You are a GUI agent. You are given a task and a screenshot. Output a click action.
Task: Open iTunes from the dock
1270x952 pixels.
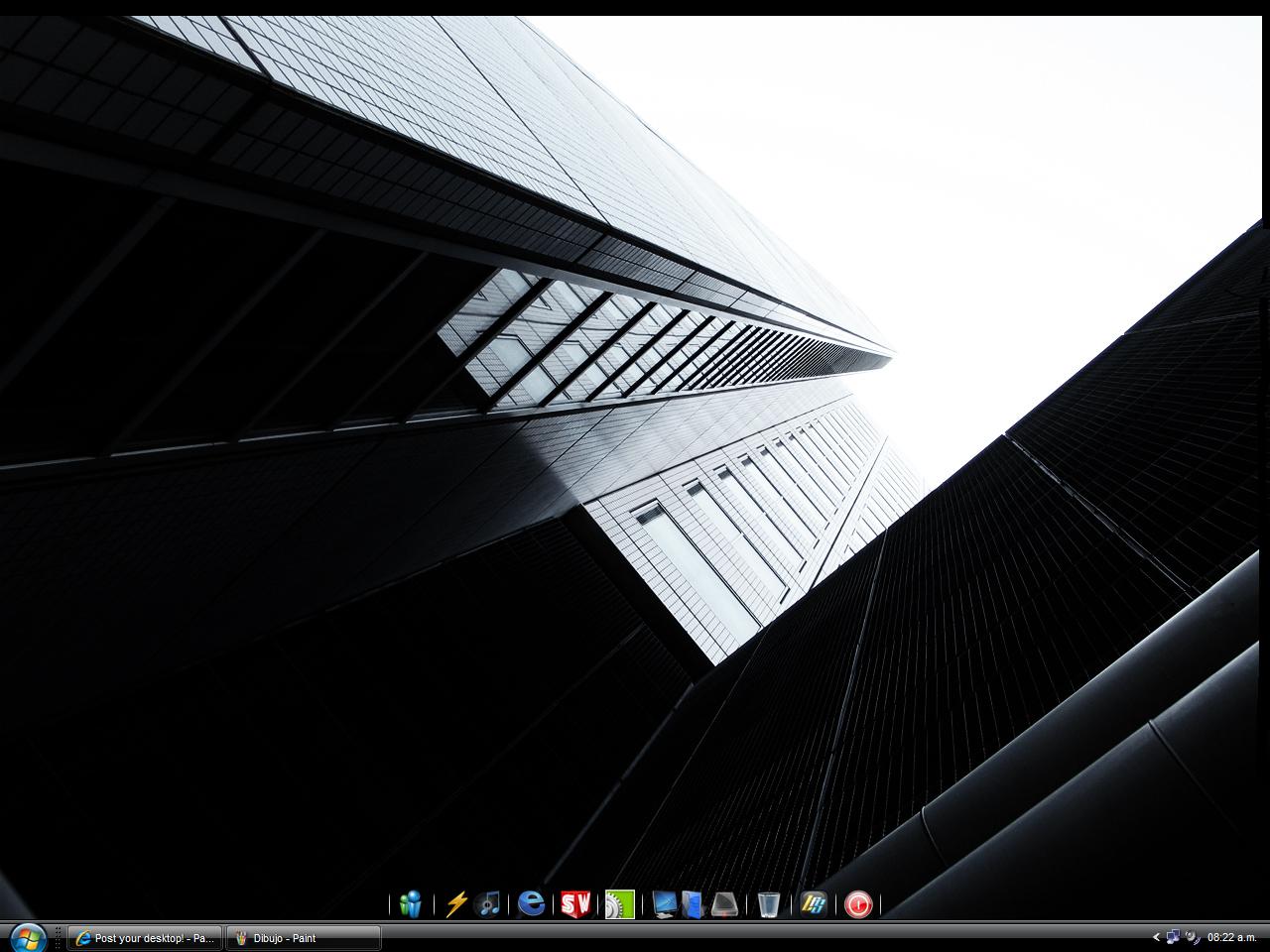[x=487, y=903]
